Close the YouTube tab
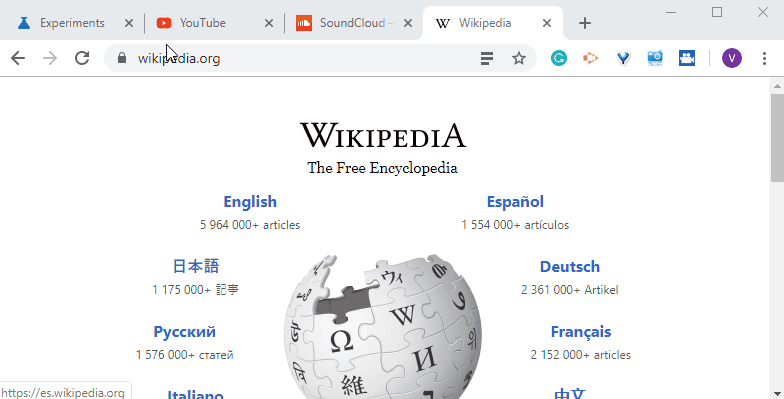 (269, 23)
